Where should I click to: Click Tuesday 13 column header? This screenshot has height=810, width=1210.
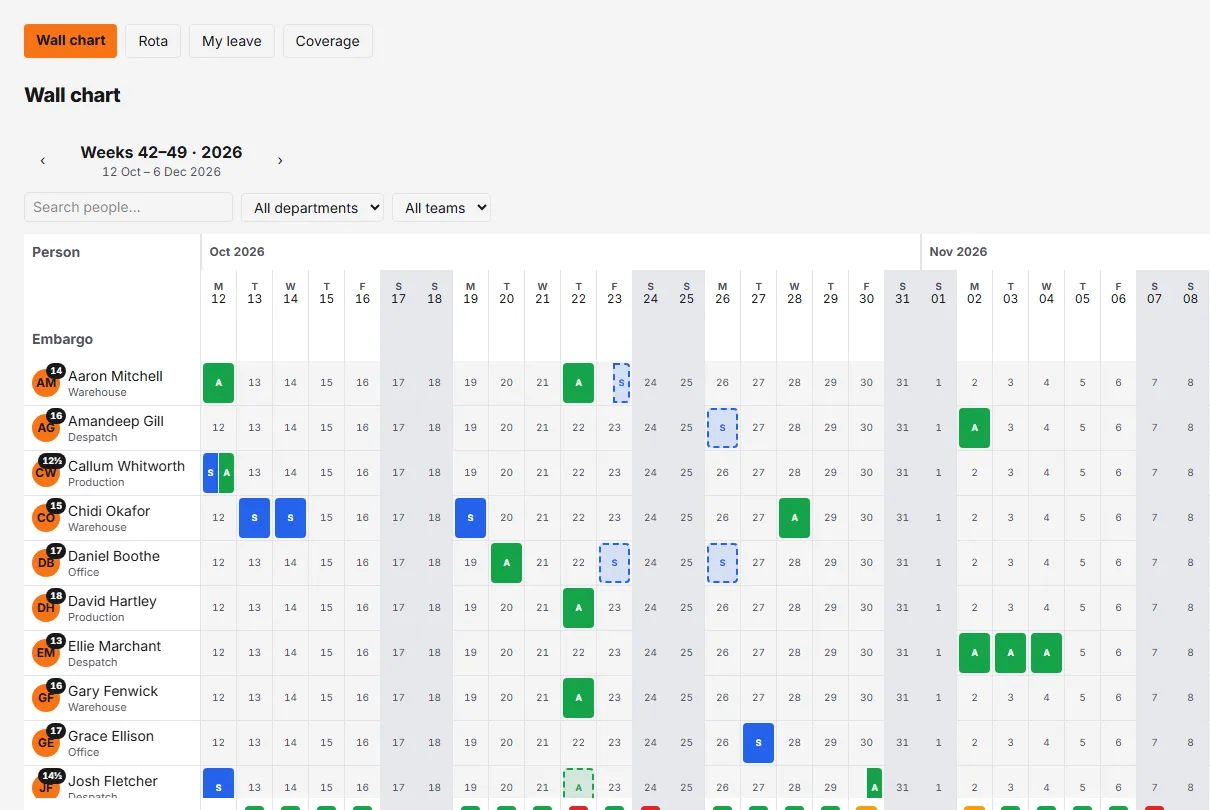tap(255, 293)
